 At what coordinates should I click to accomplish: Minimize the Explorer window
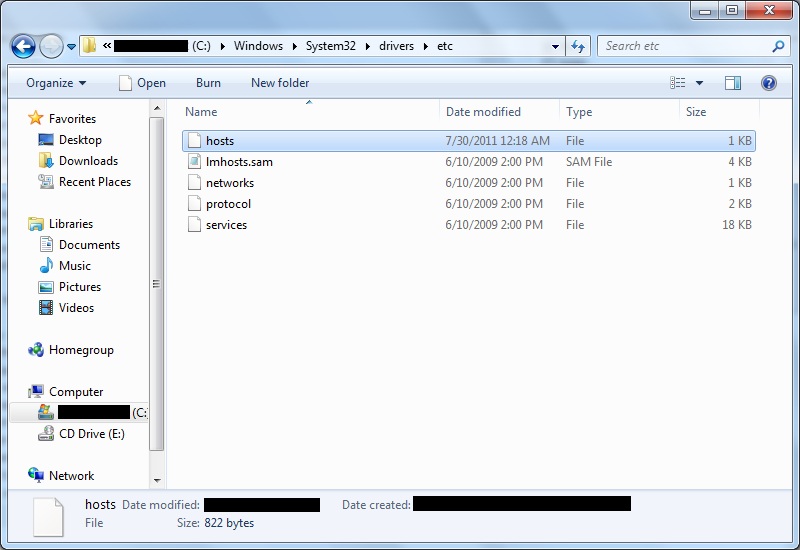click(705, 10)
